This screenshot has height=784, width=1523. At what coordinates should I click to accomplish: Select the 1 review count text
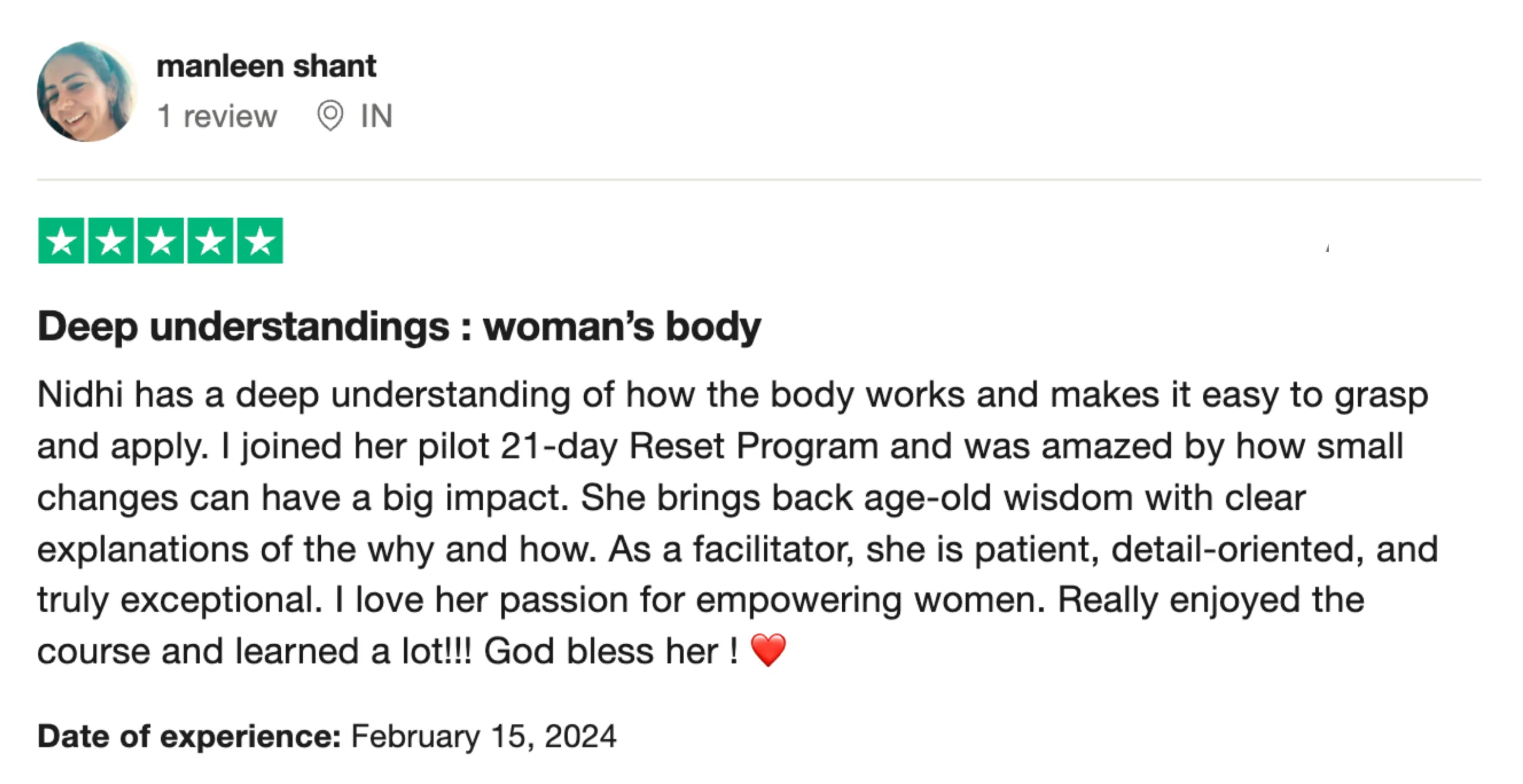(x=217, y=116)
